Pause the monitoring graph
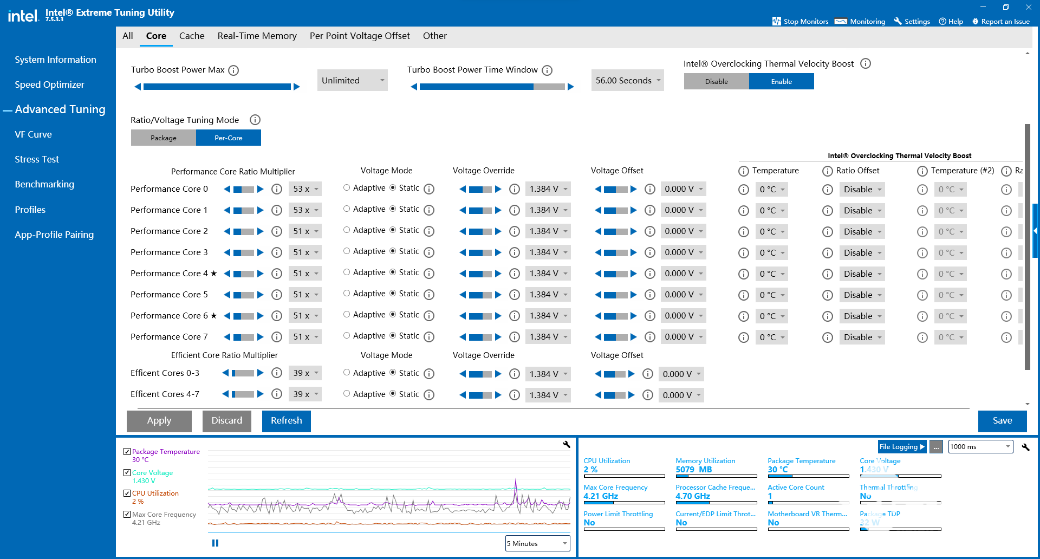This screenshot has height=559, width=1040. (x=215, y=543)
